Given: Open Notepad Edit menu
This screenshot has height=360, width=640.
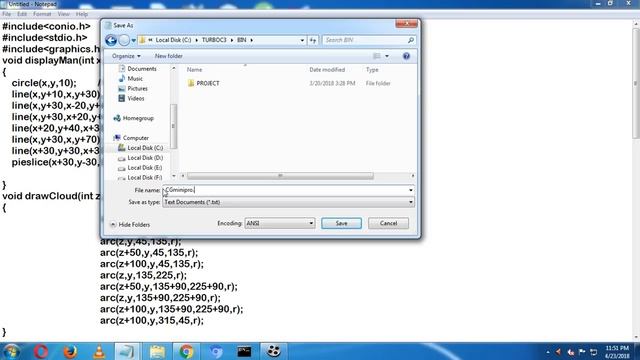Looking at the screenshot, I should tap(22, 14).
